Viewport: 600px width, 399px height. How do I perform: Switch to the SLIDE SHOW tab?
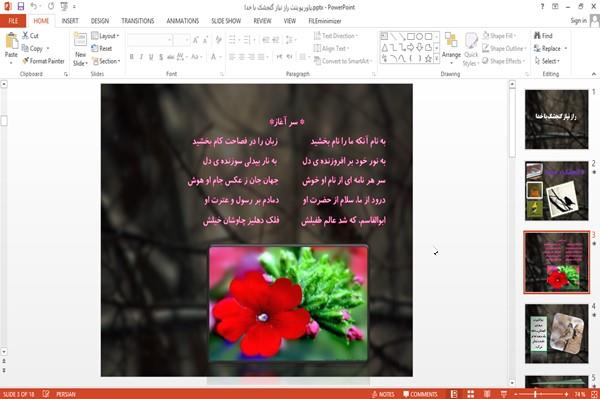[x=226, y=21]
